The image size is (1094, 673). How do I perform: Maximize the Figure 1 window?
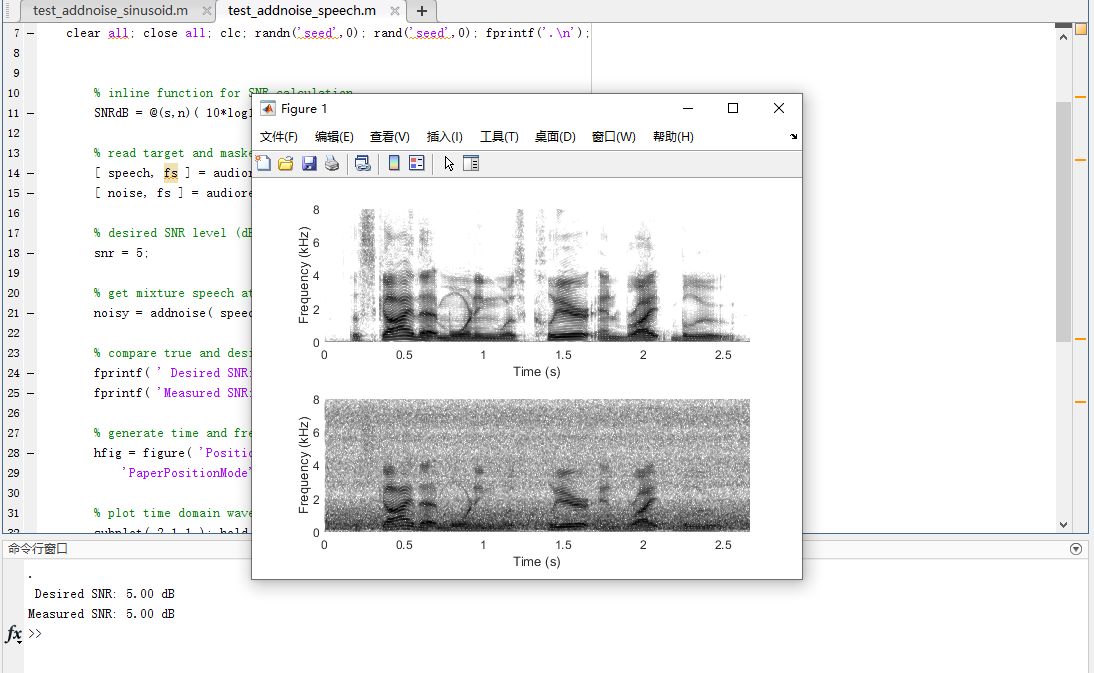point(733,108)
